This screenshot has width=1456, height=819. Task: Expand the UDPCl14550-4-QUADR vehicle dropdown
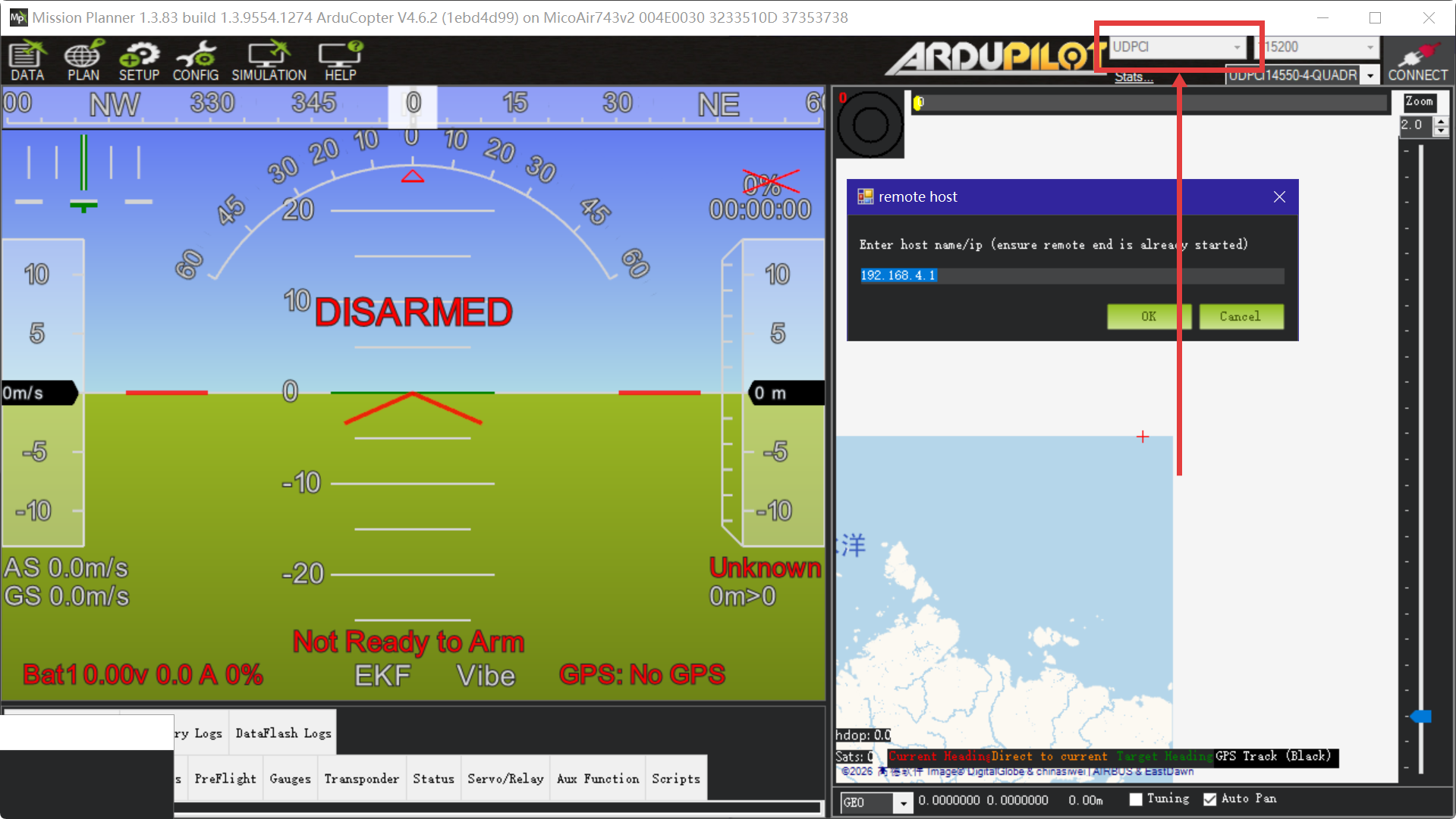pyautogui.click(x=1370, y=76)
